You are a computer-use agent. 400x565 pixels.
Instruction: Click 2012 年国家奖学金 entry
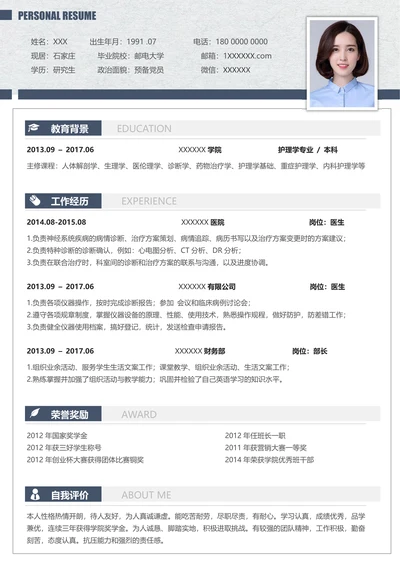(x=57, y=435)
